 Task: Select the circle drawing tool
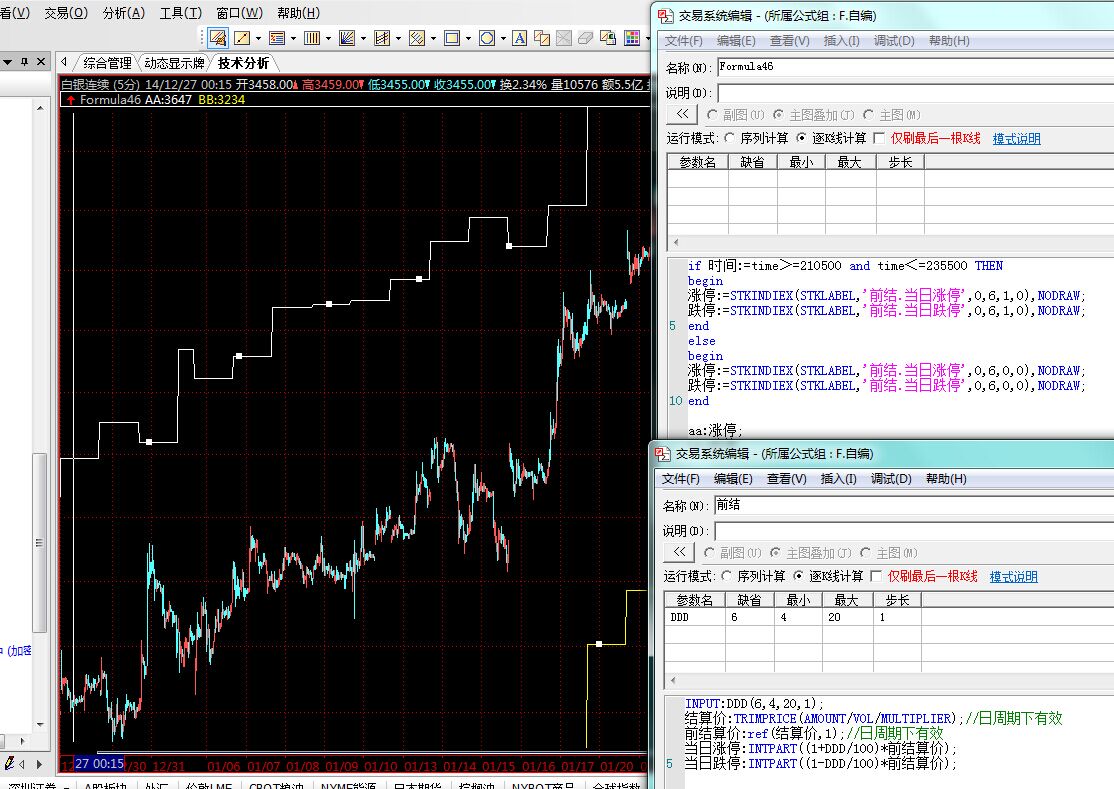tap(487, 38)
